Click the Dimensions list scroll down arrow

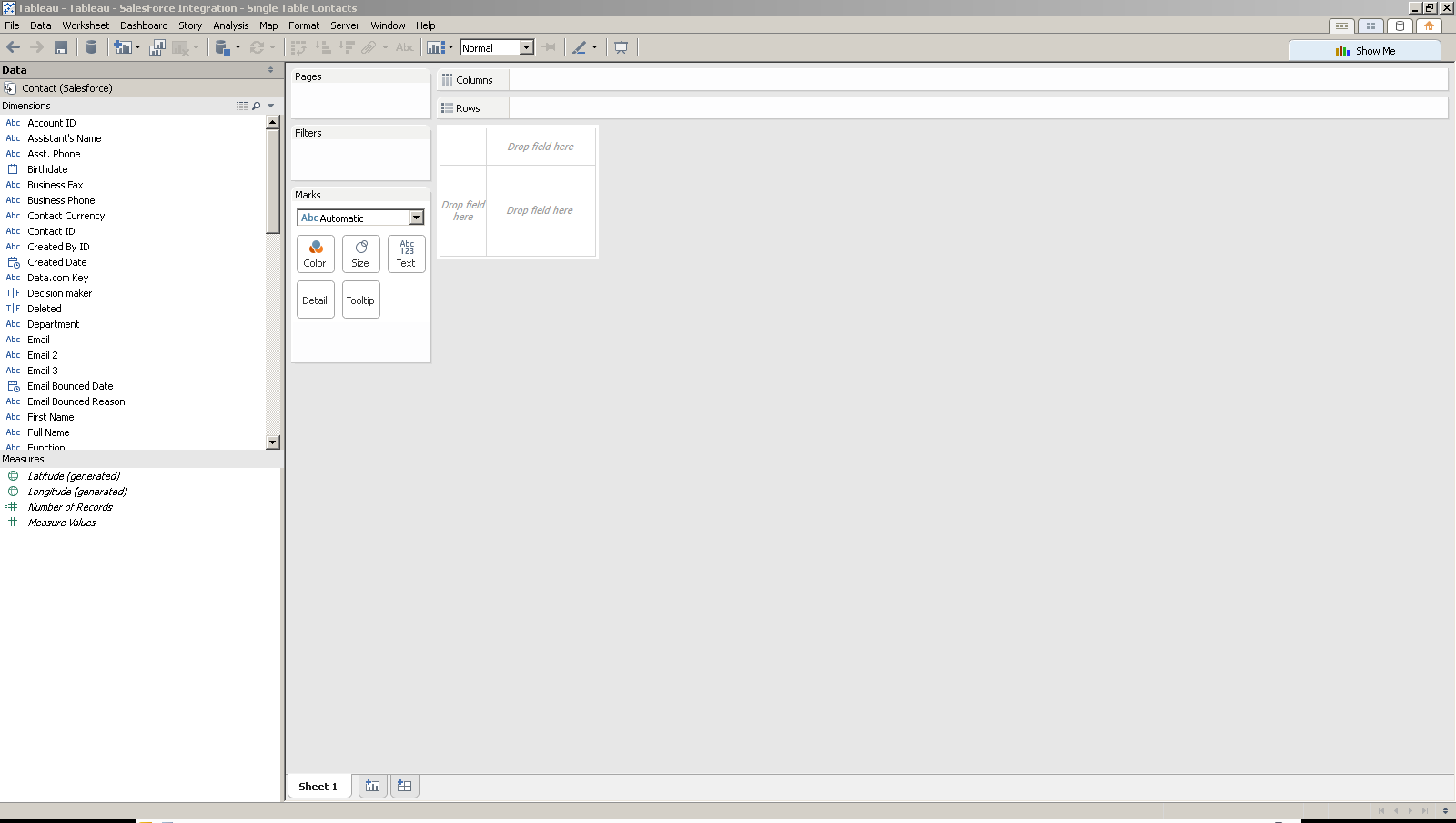point(273,442)
